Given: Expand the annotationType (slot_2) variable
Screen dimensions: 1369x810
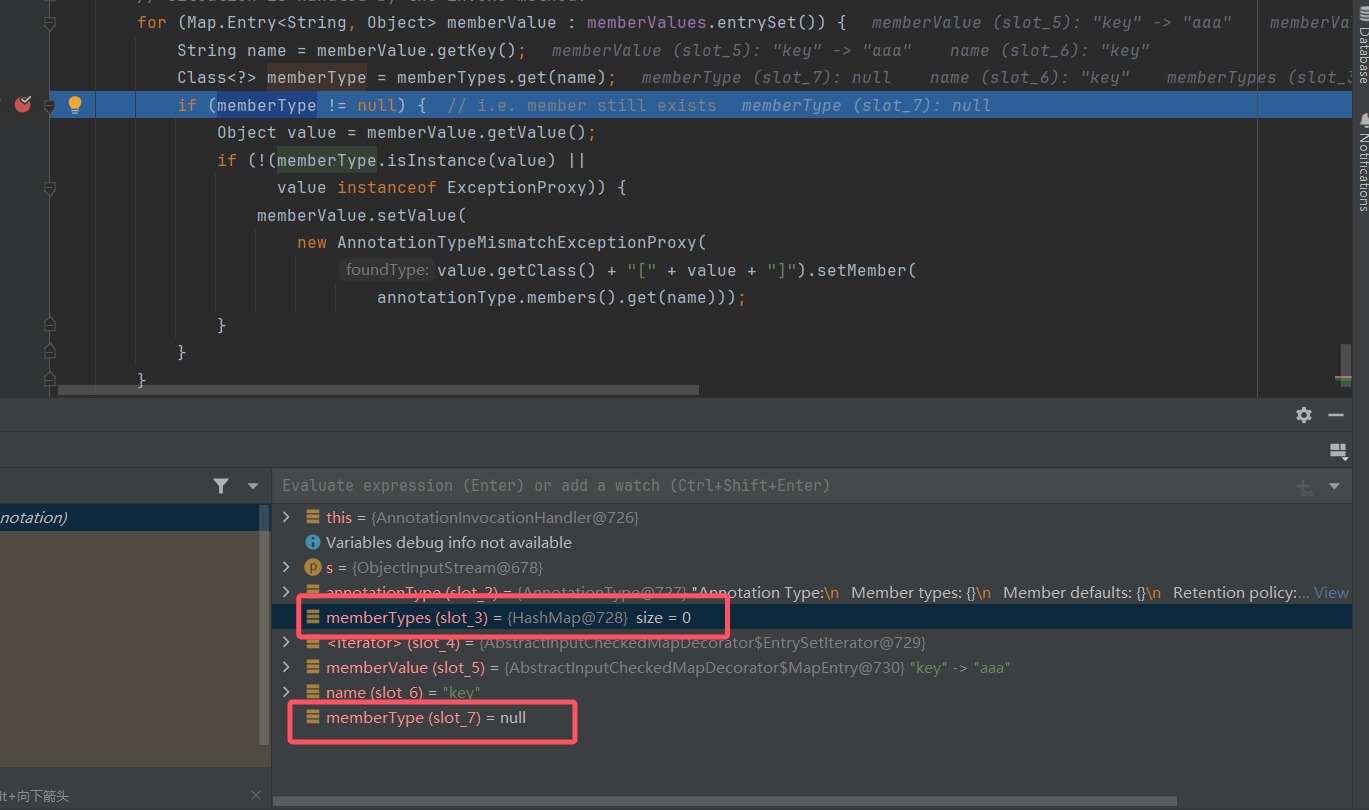Looking at the screenshot, I should coord(287,592).
